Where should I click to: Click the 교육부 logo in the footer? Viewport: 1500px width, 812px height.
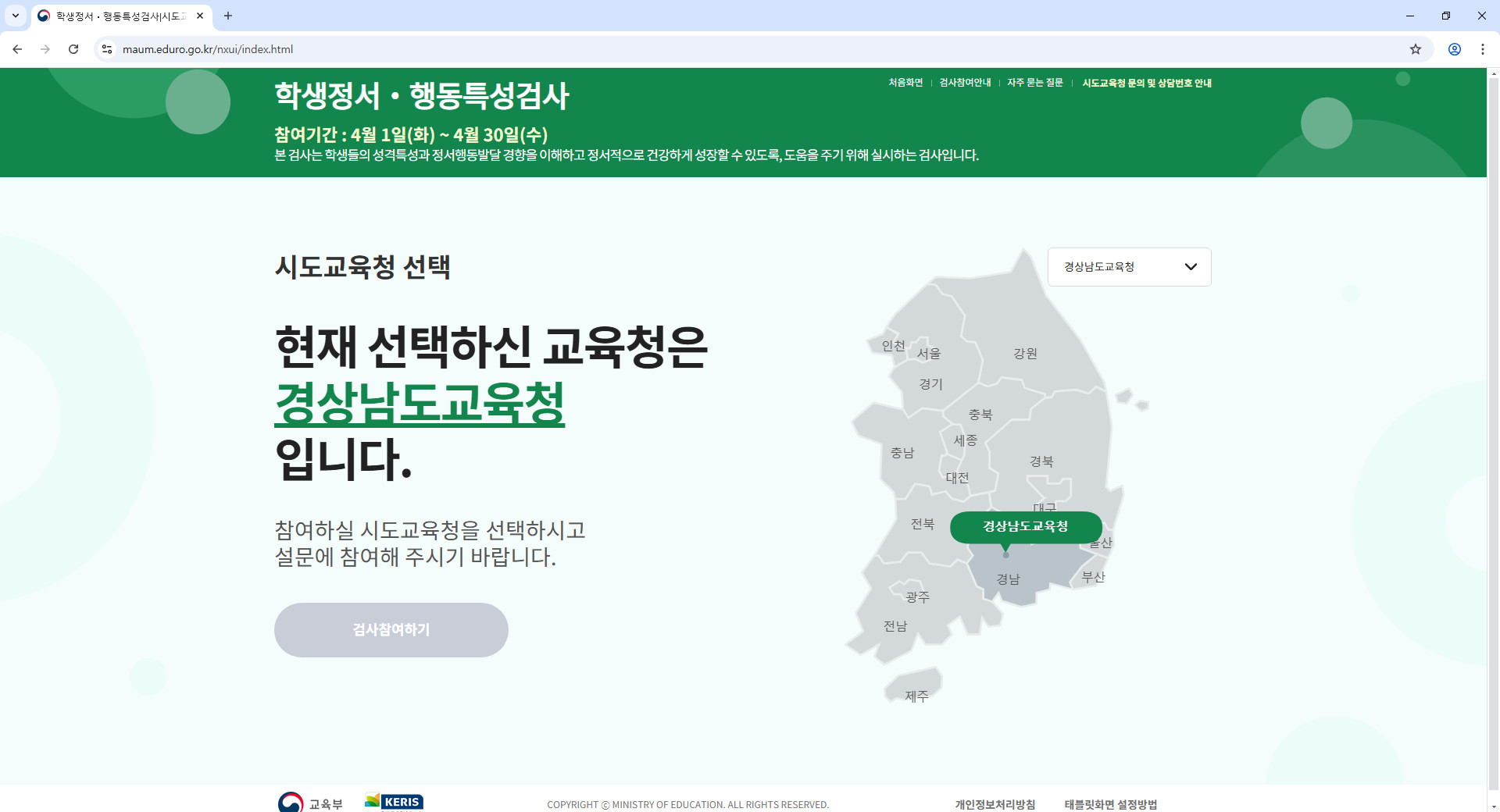310,803
